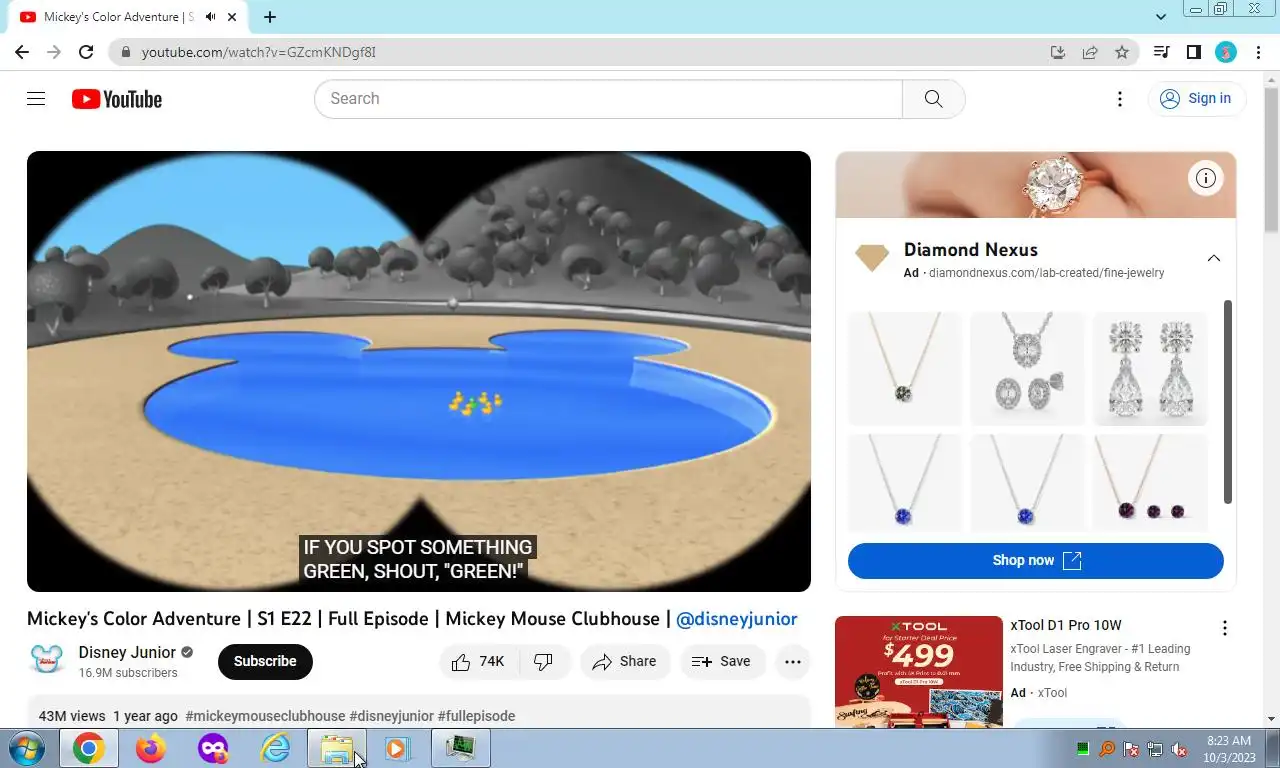Open ad info icon on Diamond Nexus
This screenshot has width=1280, height=768.
(x=1206, y=179)
